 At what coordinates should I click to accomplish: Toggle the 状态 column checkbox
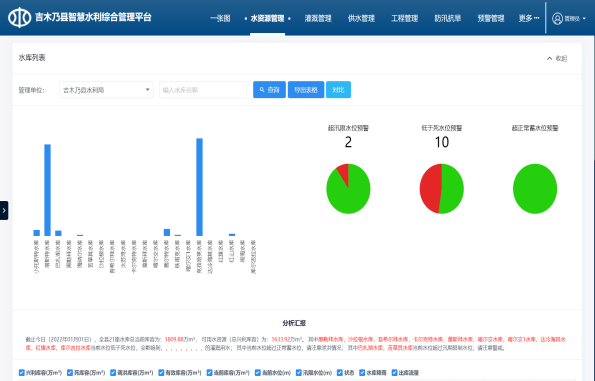pos(340,373)
